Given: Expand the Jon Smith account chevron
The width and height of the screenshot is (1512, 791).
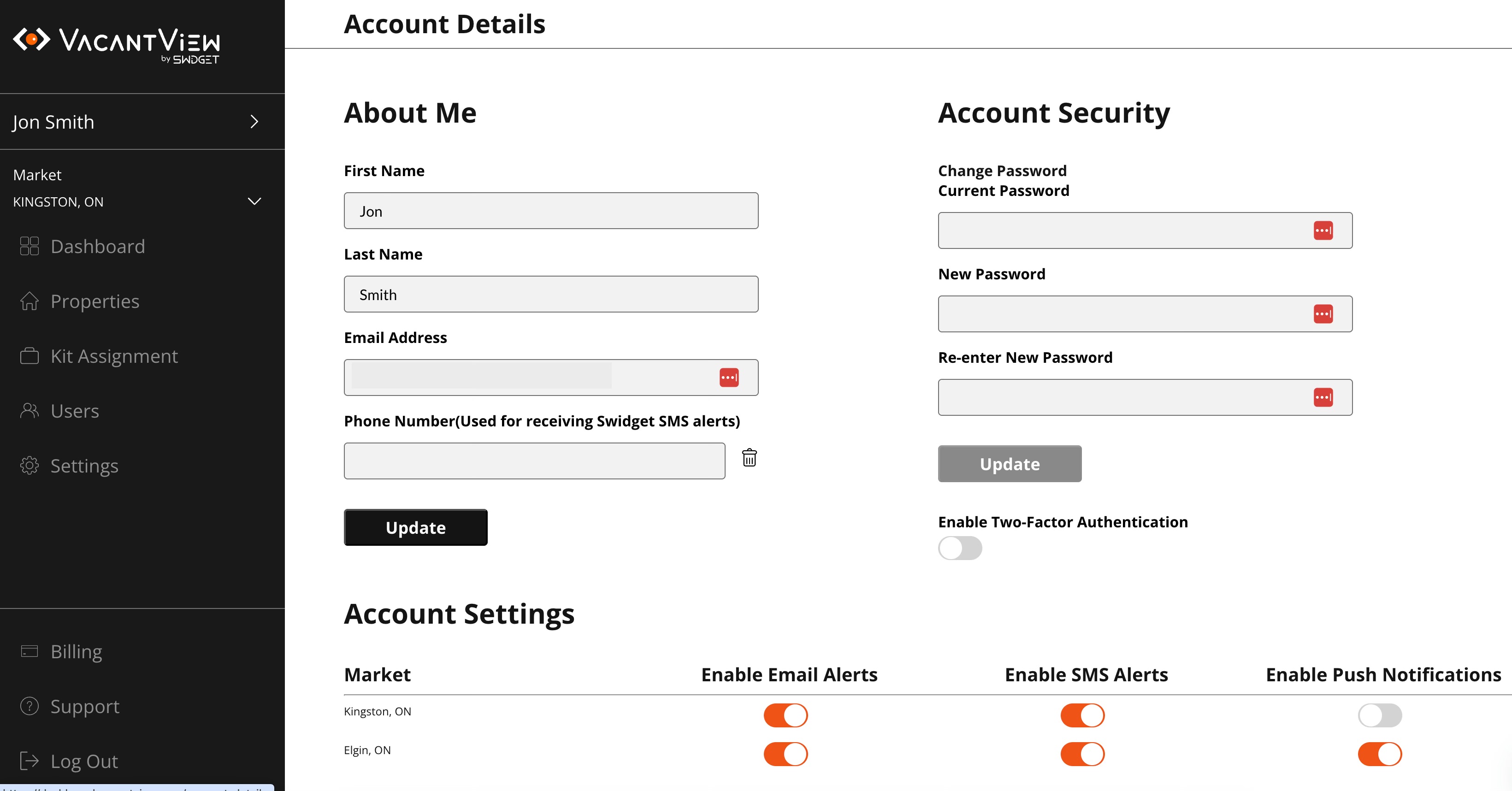Looking at the screenshot, I should 254,122.
